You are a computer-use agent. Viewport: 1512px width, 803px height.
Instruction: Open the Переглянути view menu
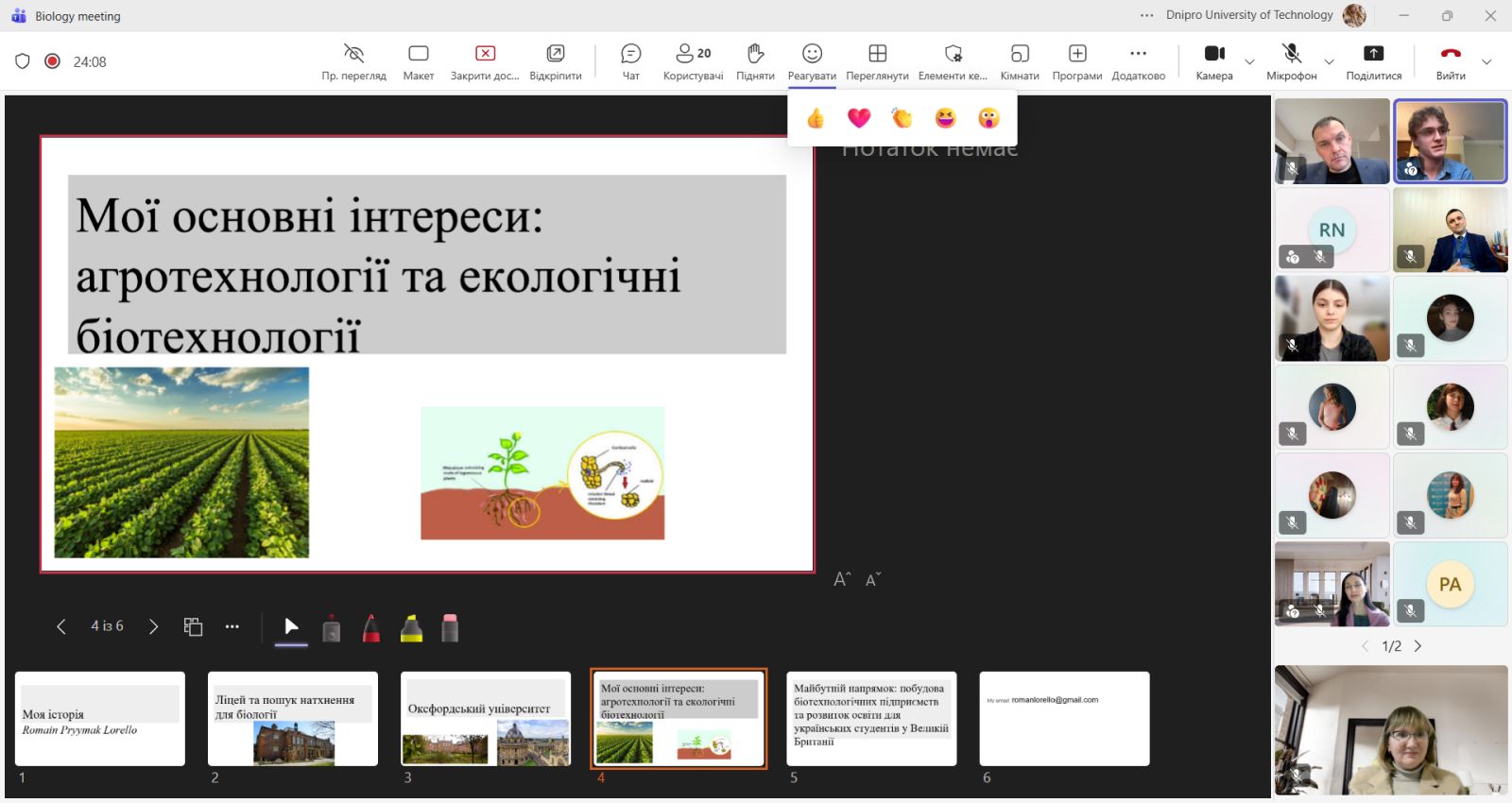877,61
